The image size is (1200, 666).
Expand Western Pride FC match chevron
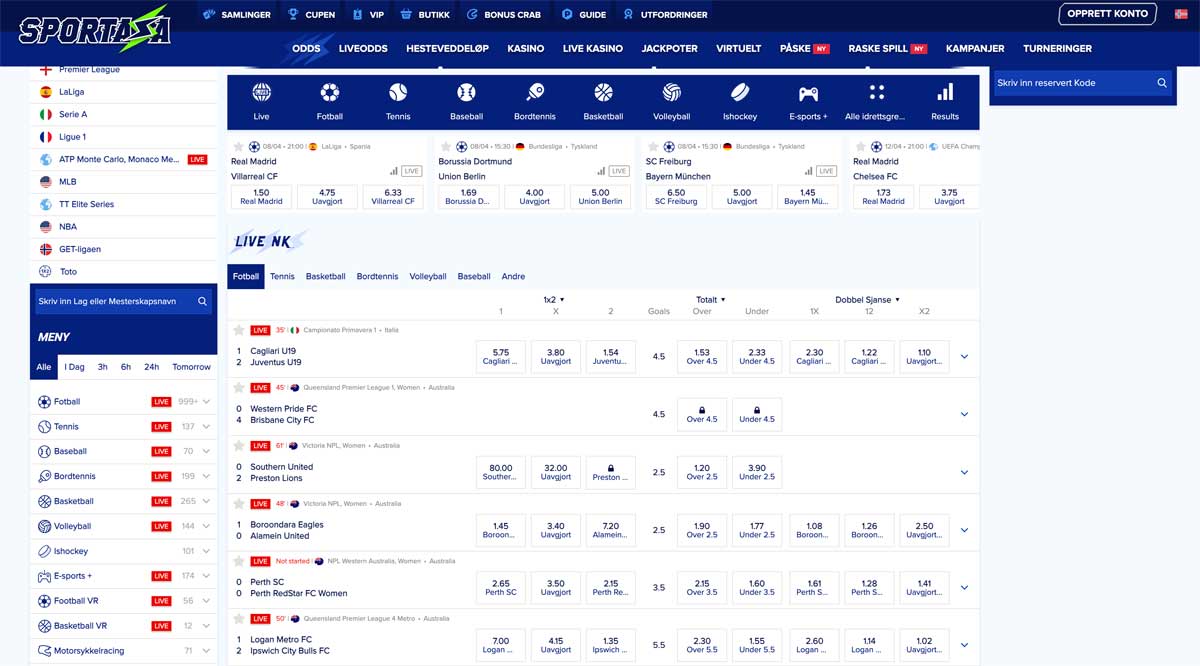click(964, 415)
